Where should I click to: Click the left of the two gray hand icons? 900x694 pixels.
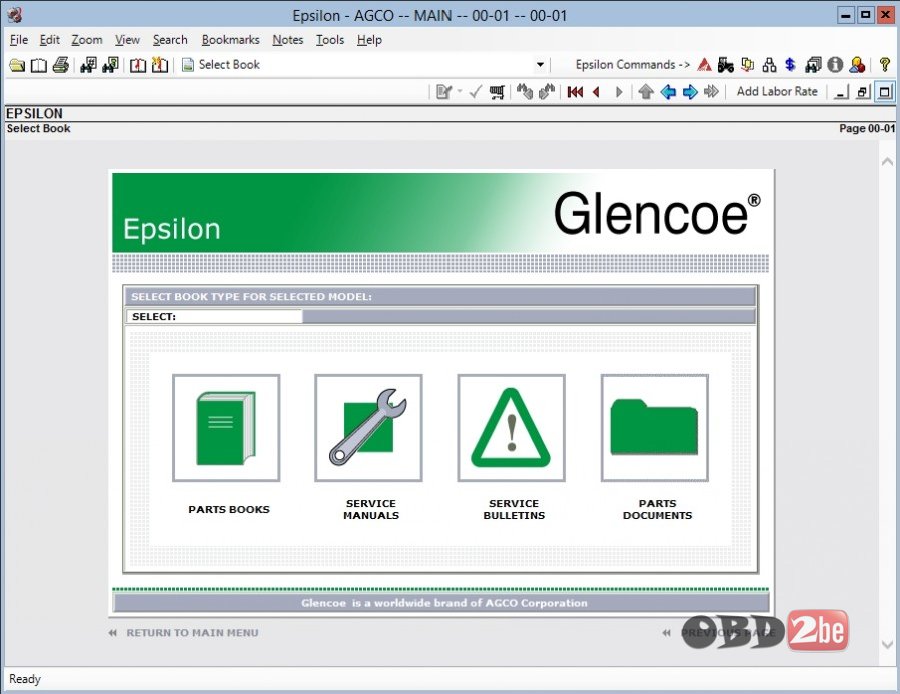pyautogui.click(x=525, y=92)
